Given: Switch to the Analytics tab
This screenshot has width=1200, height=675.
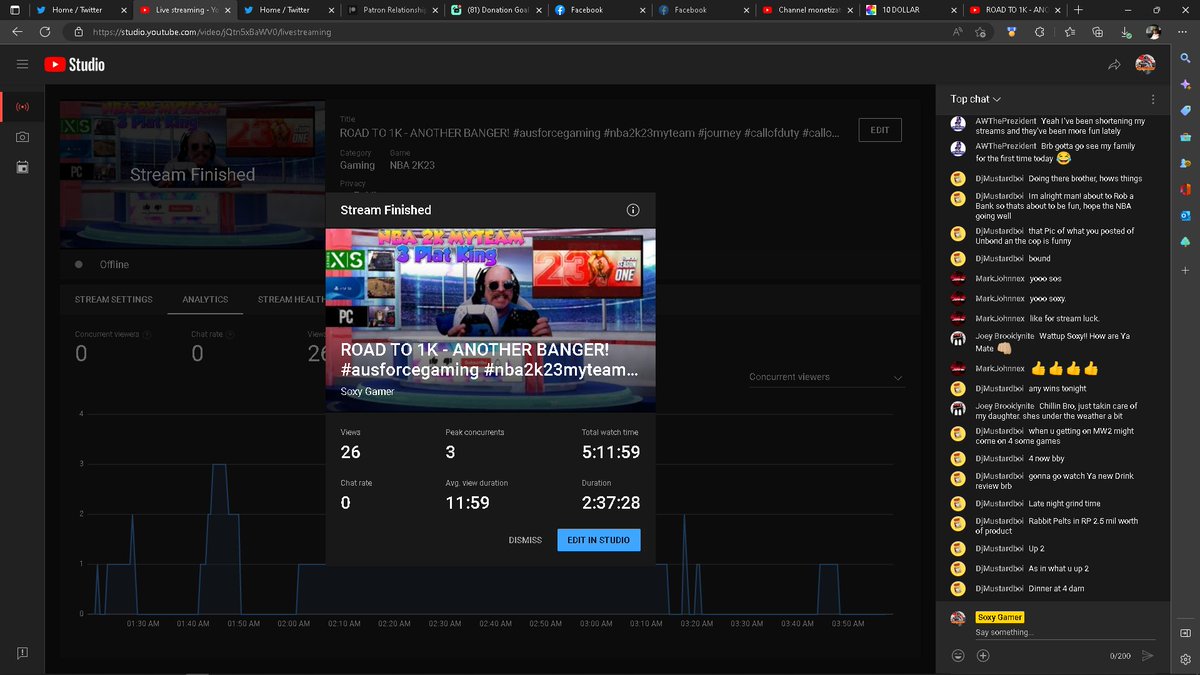Looking at the screenshot, I should tap(205, 299).
